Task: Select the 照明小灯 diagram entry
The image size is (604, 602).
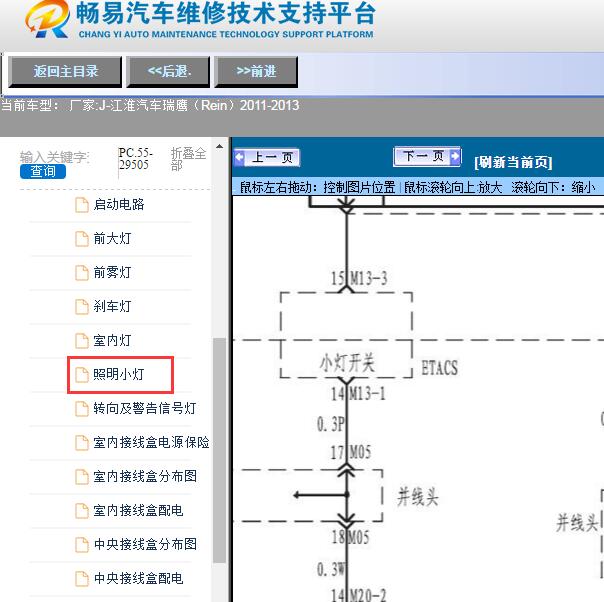Action: [119, 374]
